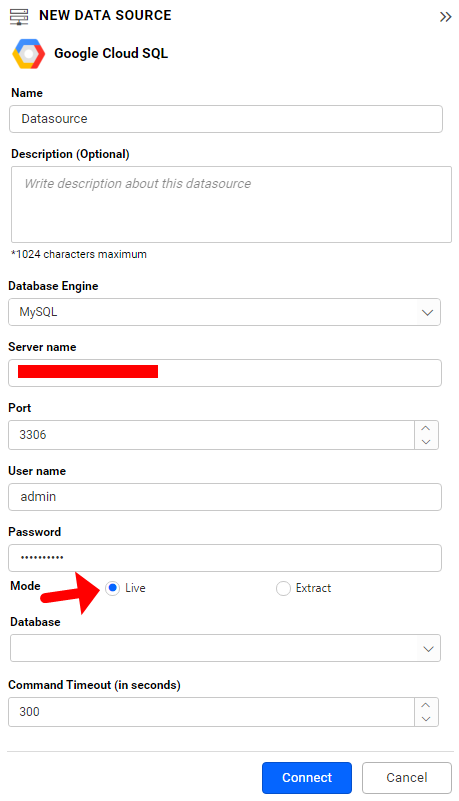The image size is (459, 801).
Task: Expand the Database dropdown list
Action: point(225,648)
